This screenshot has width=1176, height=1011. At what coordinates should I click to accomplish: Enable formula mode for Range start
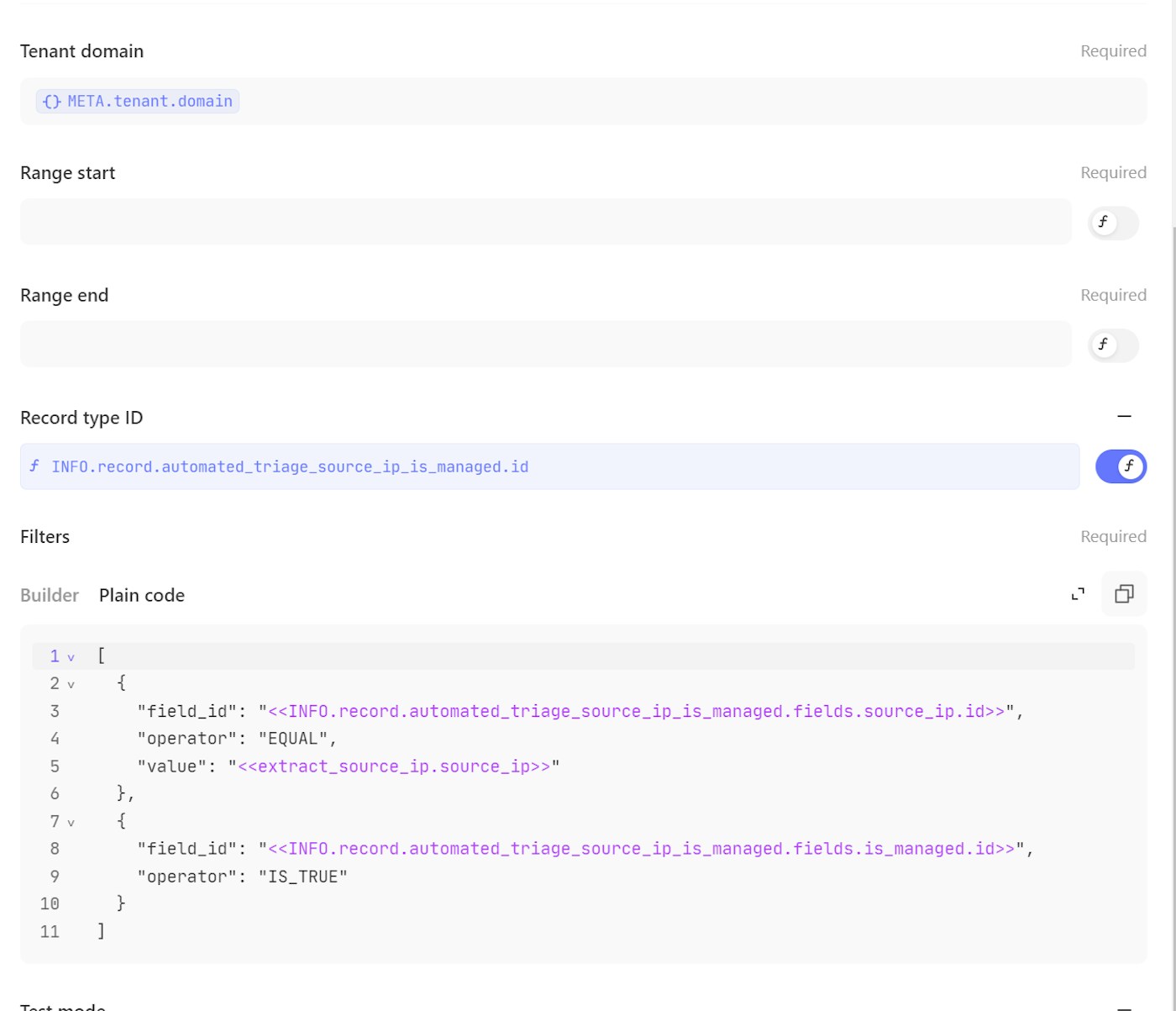(1113, 223)
